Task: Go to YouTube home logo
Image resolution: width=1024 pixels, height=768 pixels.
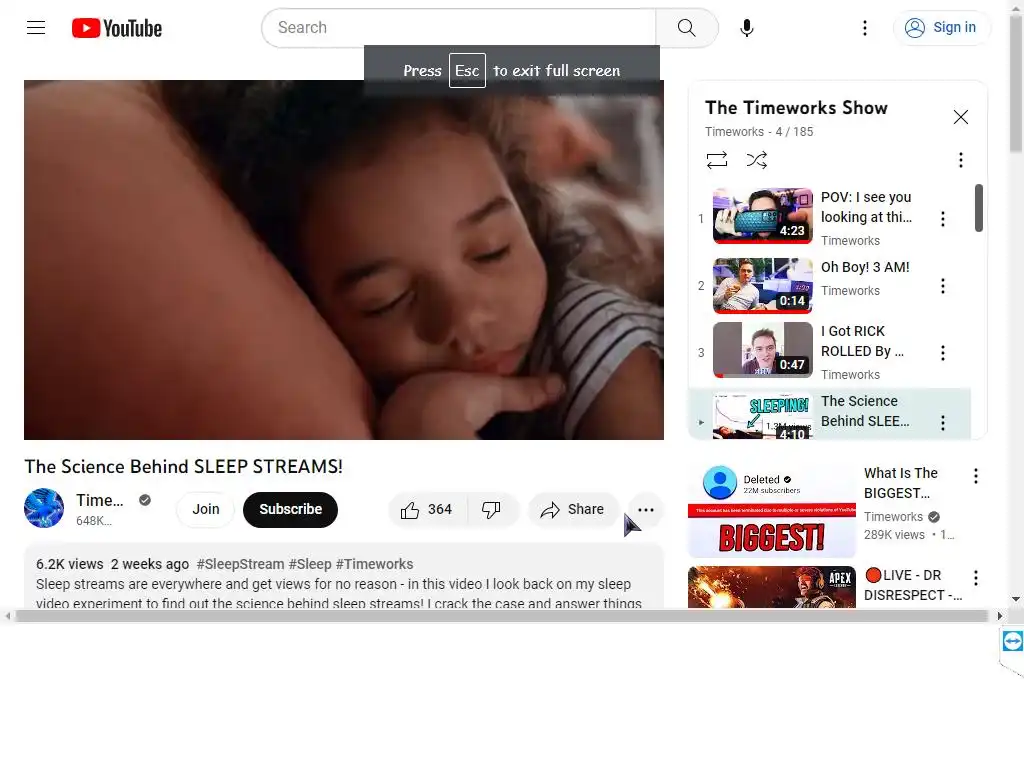Action: pos(117,28)
